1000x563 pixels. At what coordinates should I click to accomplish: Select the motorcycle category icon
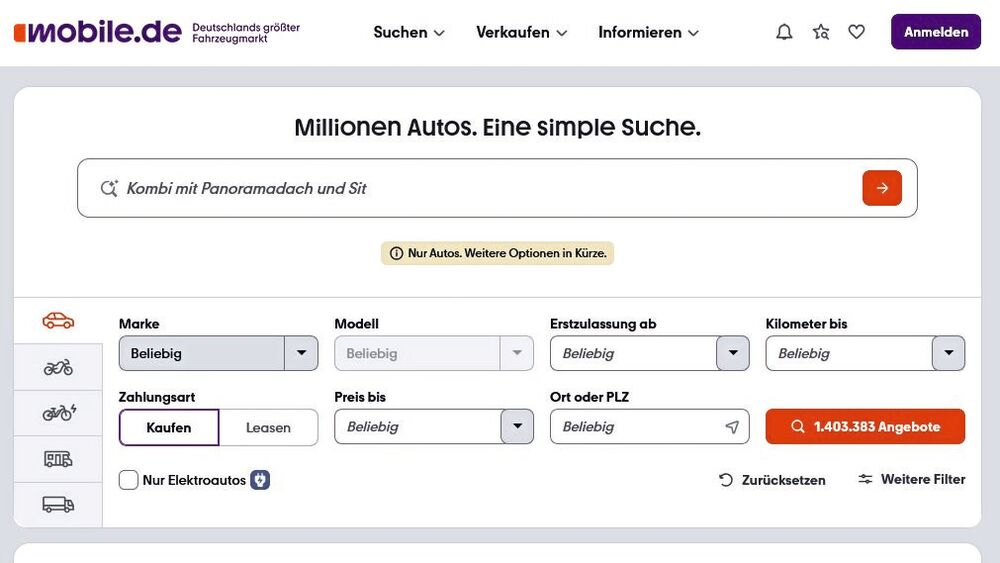tap(58, 367)
